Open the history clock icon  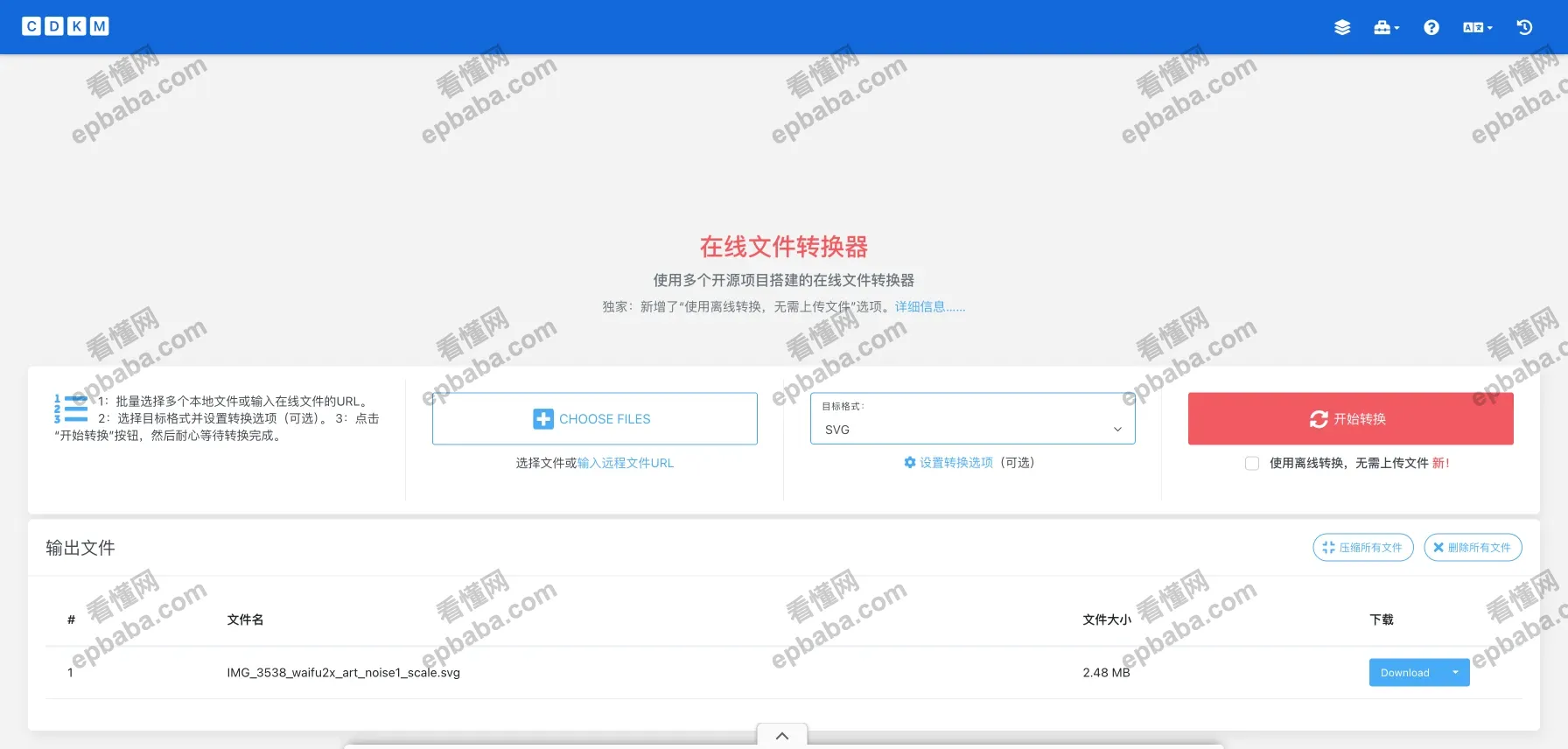1524,27
